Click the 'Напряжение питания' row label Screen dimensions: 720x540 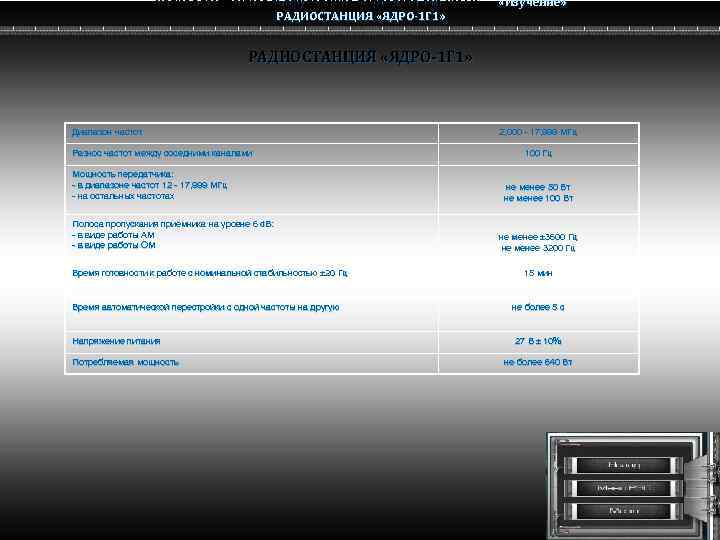pyautogui.click(x=116, y=341)
